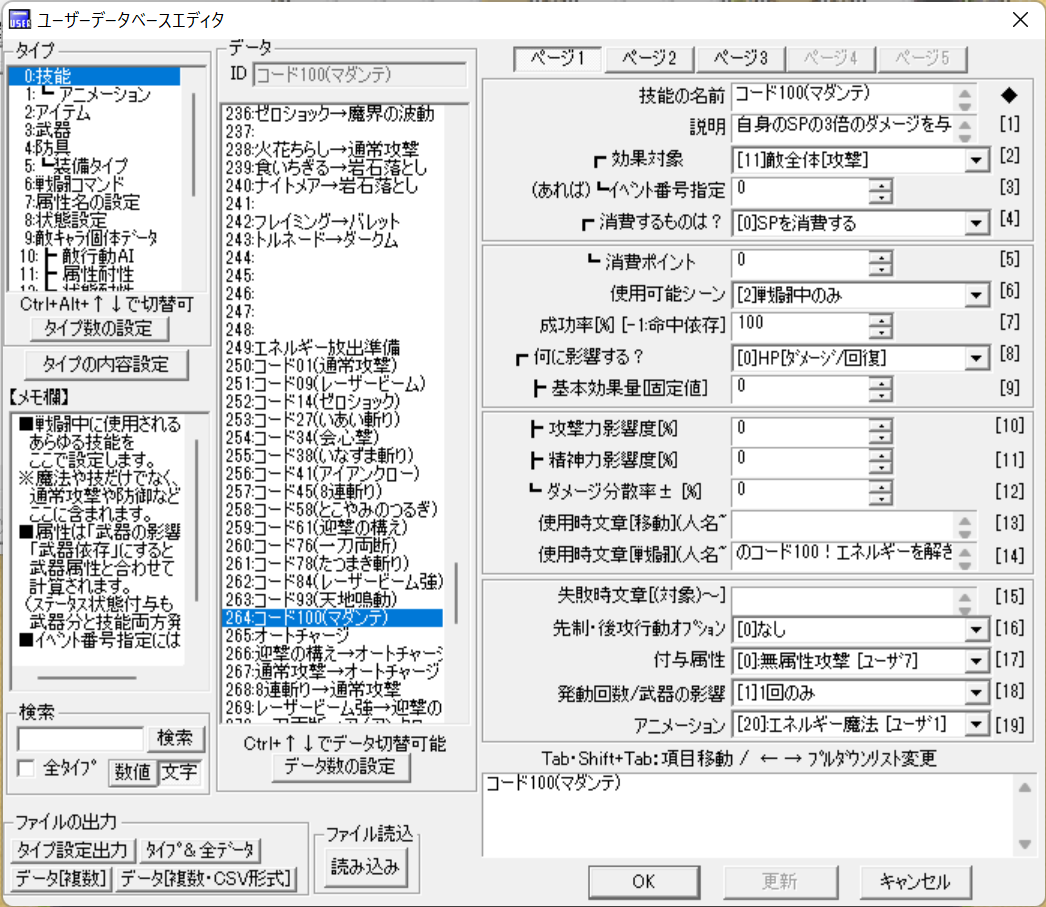Toggle the 数値 search mode button
The image size is (1046, 907).
133,772
